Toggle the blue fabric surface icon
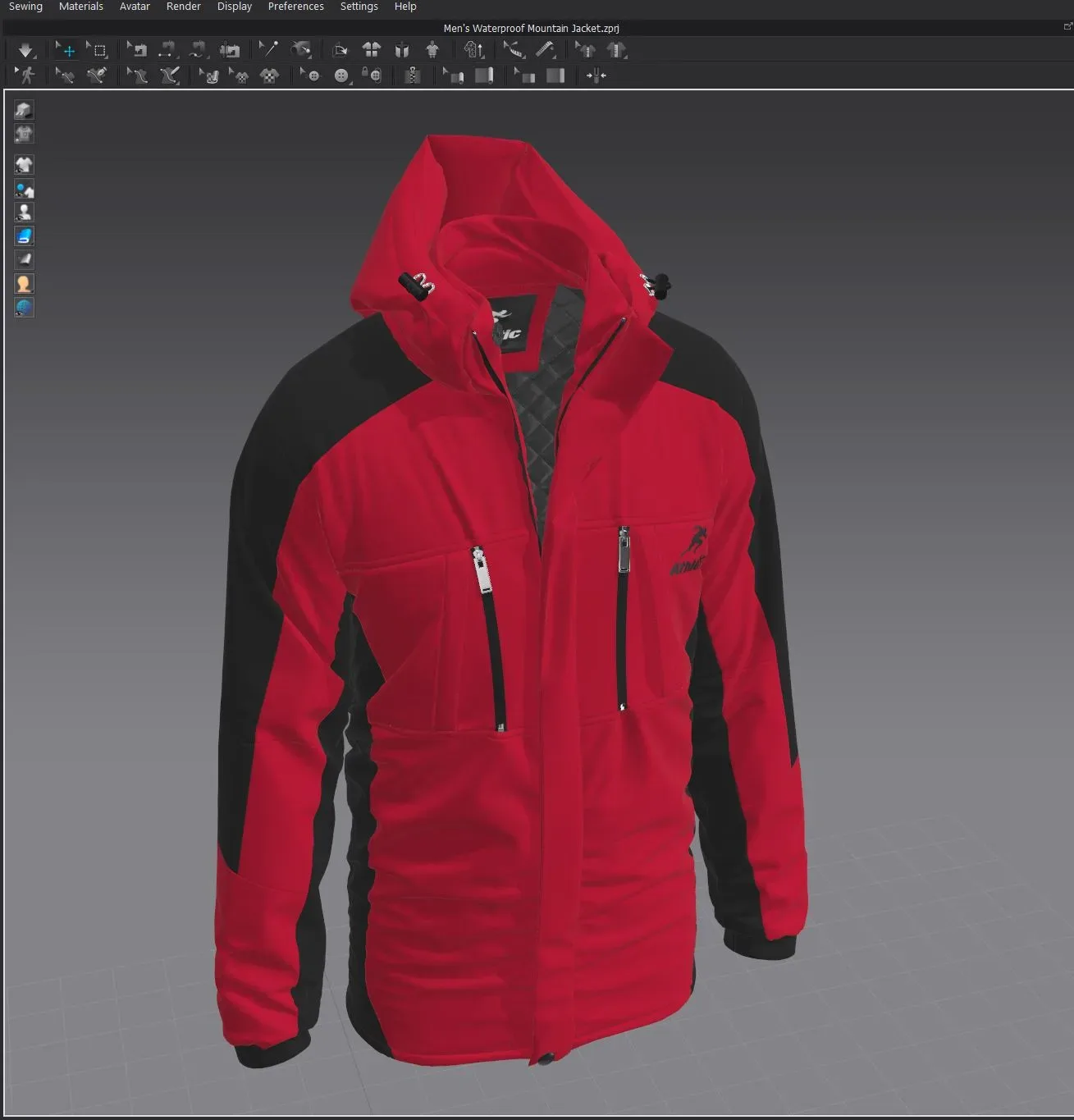1074x1120 pixels. [24, 236]
